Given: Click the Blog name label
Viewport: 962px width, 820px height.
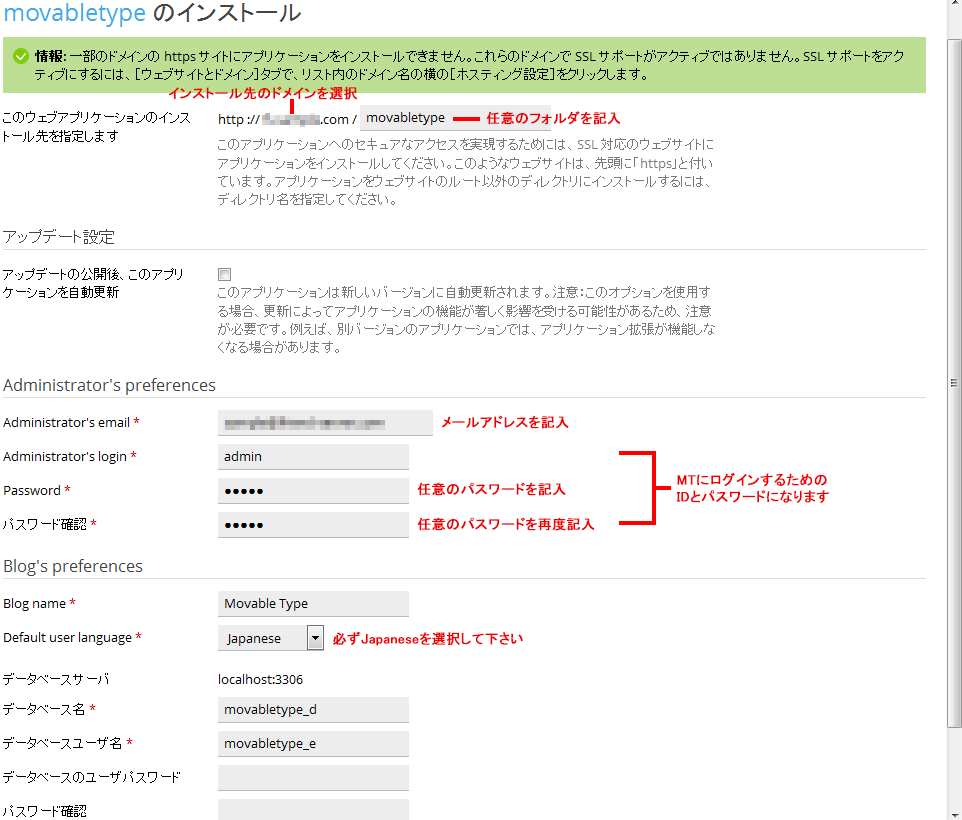Looking at the screenshot, I should click(34, 604).
